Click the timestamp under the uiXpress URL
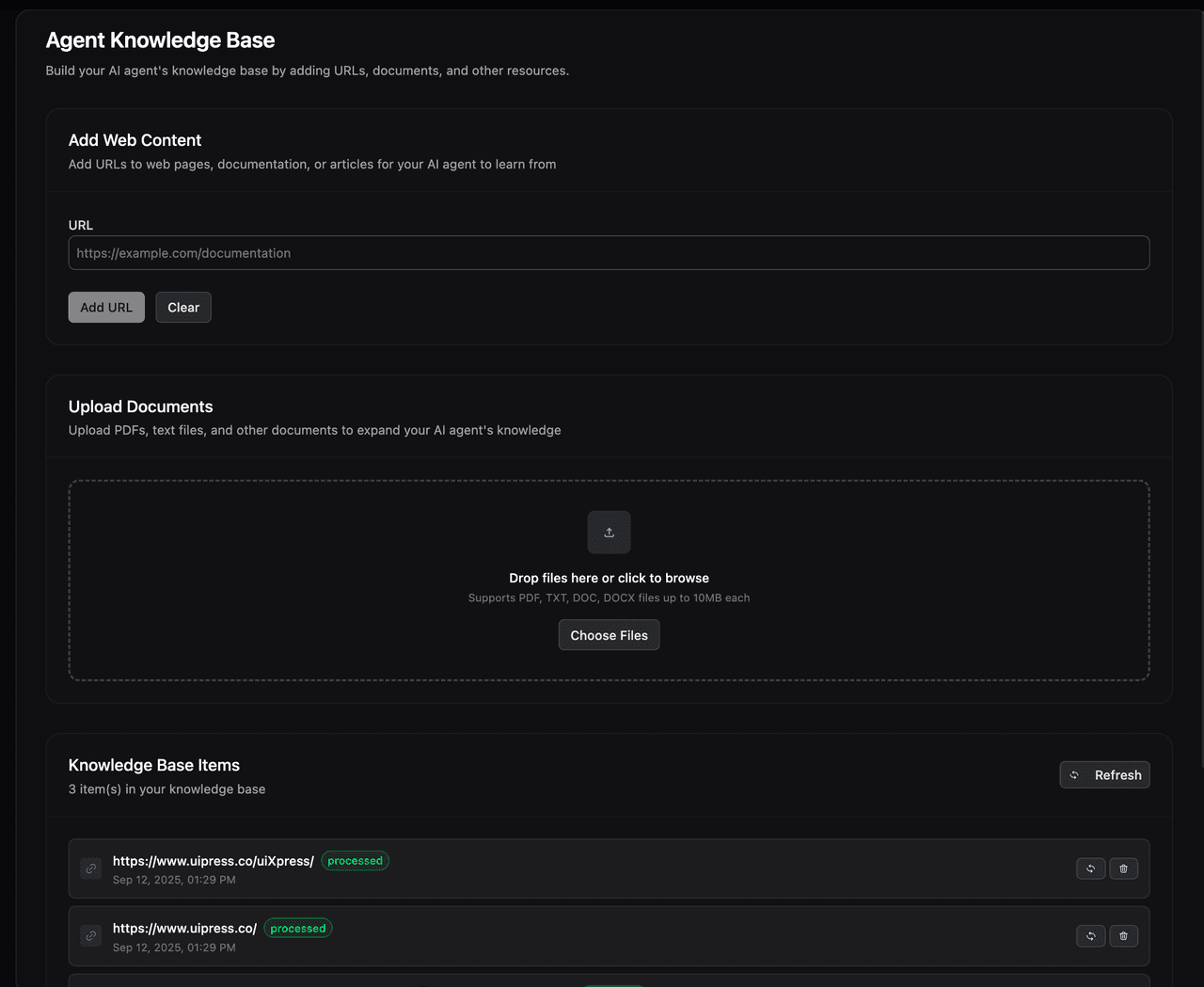Screen dimensions: 1204x987 (x=174, y=881)
